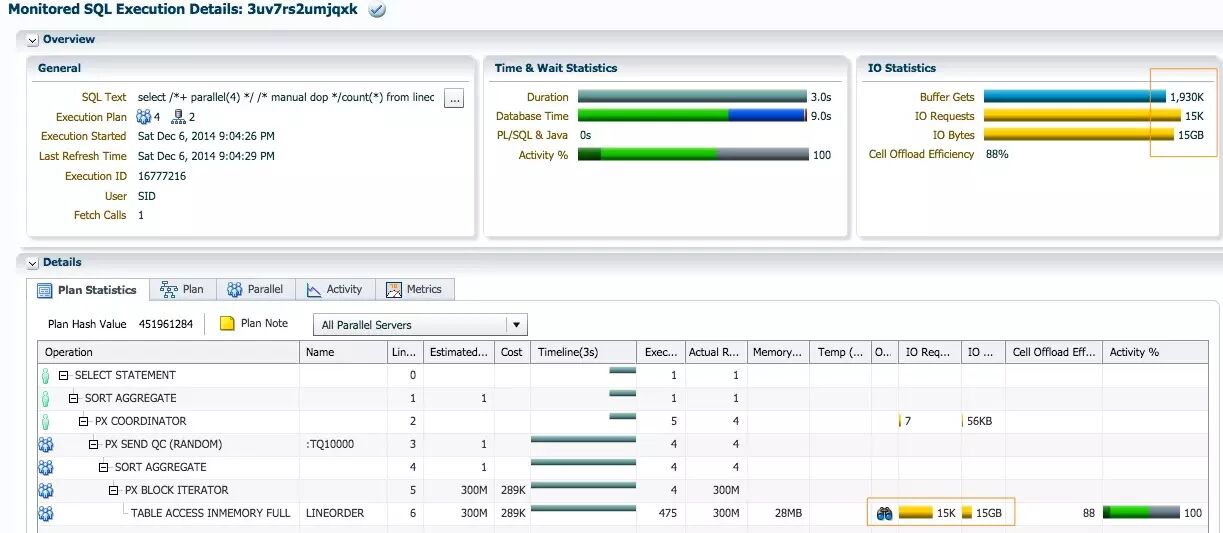The height and width of the screenshot is (533, 1223).
Task: Click activity bar in TABLE ACCESS INMEMORY FULL row
Action: [1141, 513]
